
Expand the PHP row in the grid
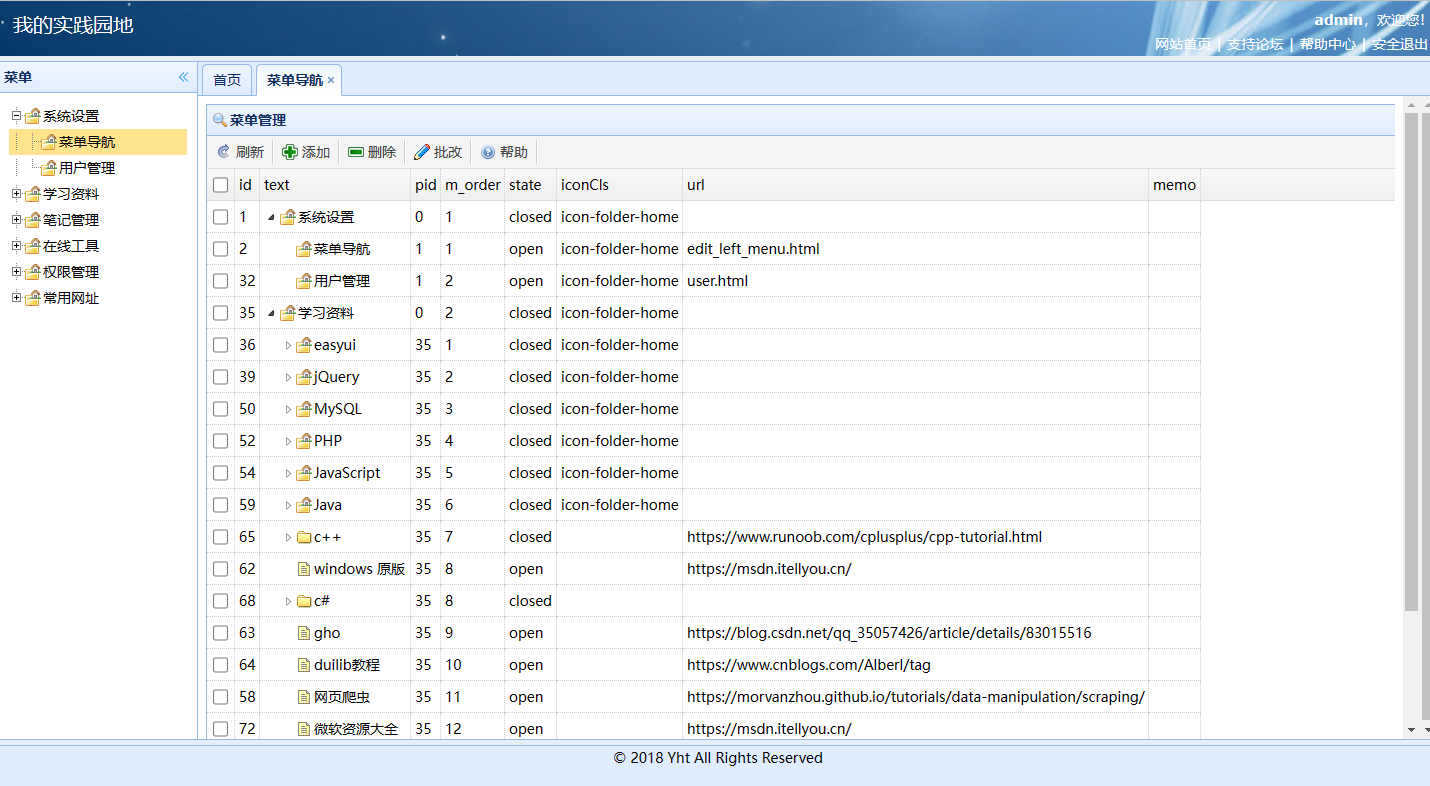(288, 441)
